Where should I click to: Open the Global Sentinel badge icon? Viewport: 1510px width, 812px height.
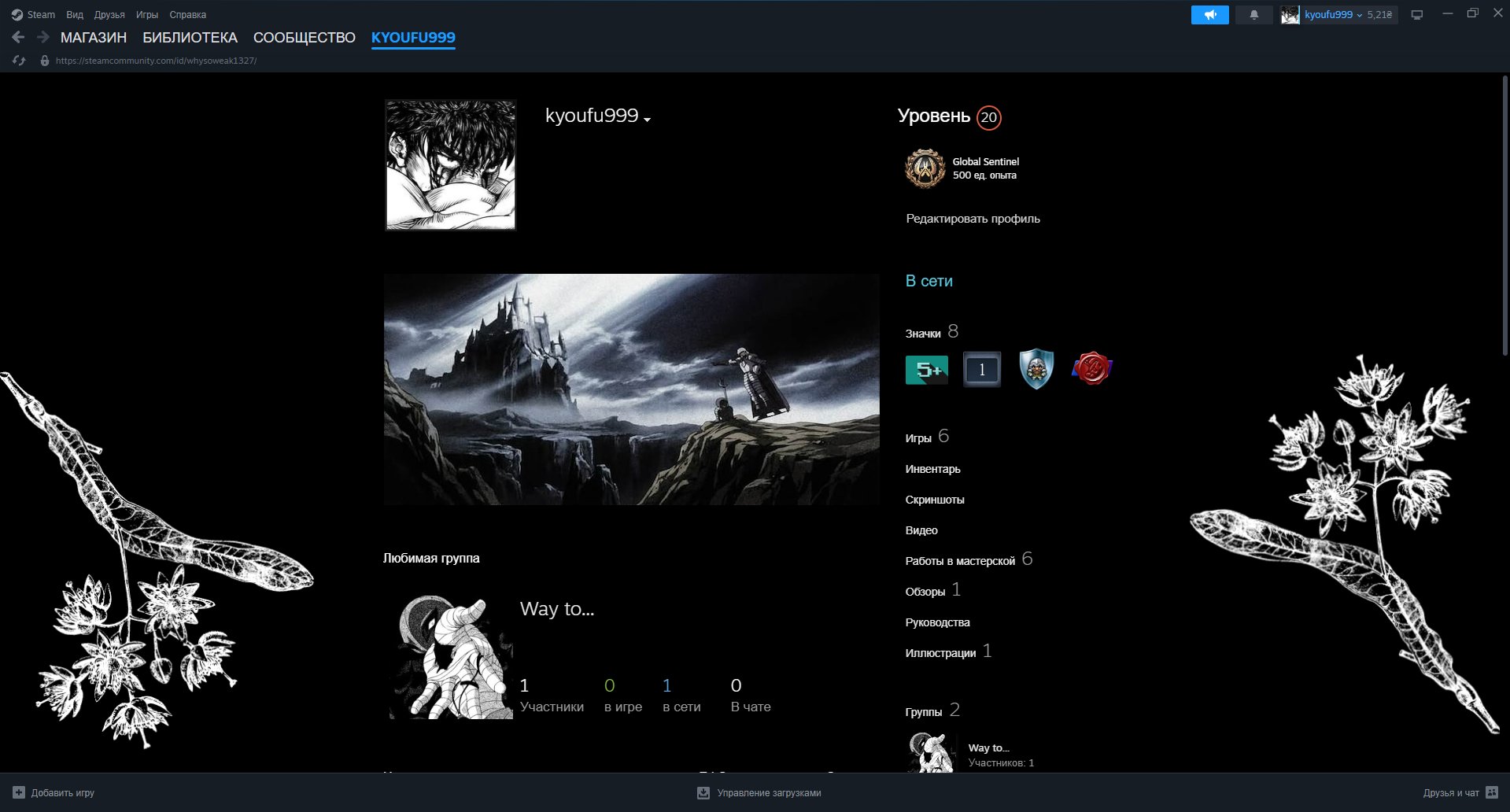925,168
